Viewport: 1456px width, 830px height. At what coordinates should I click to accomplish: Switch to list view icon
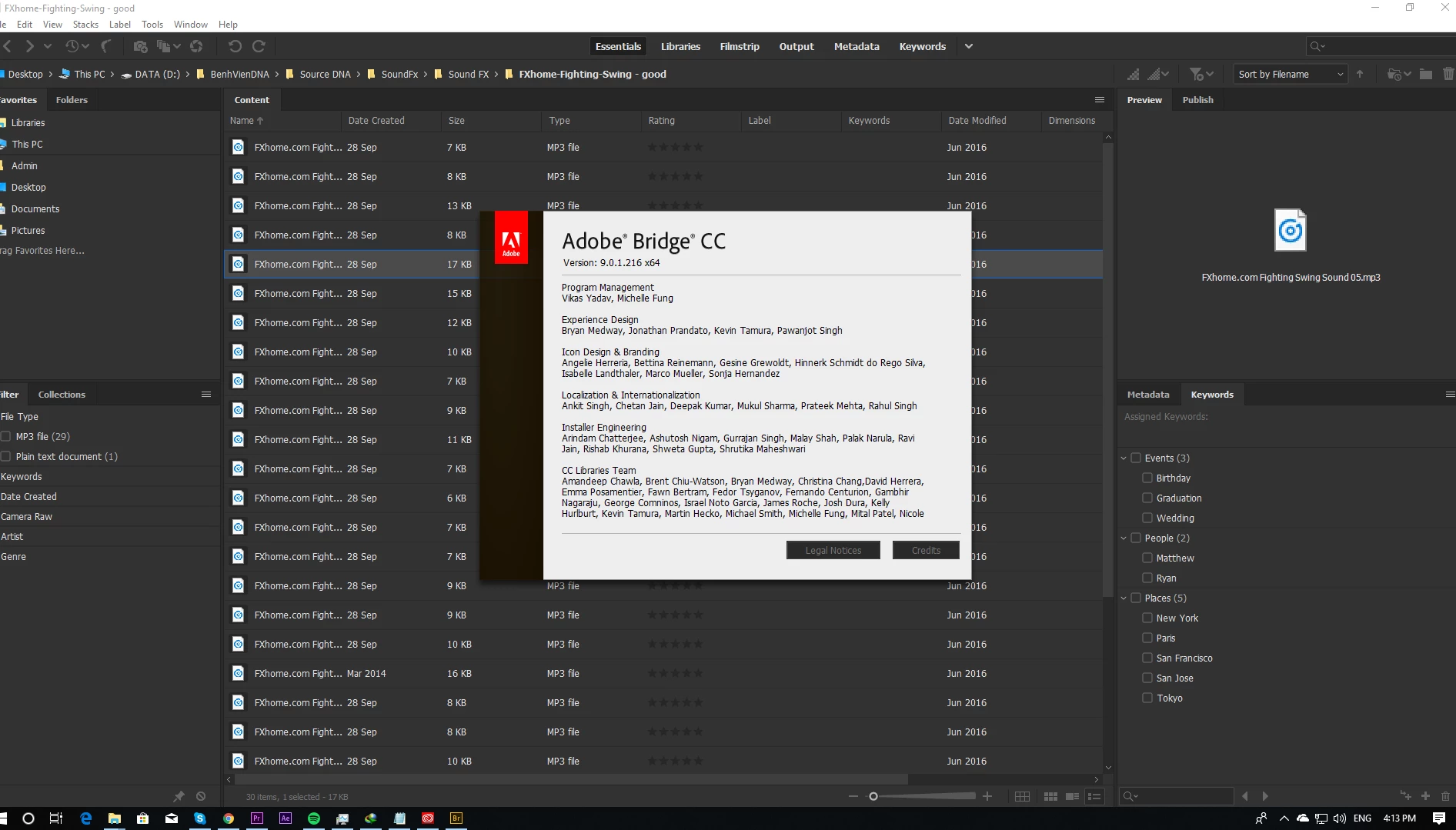[x=1094, y=796]
